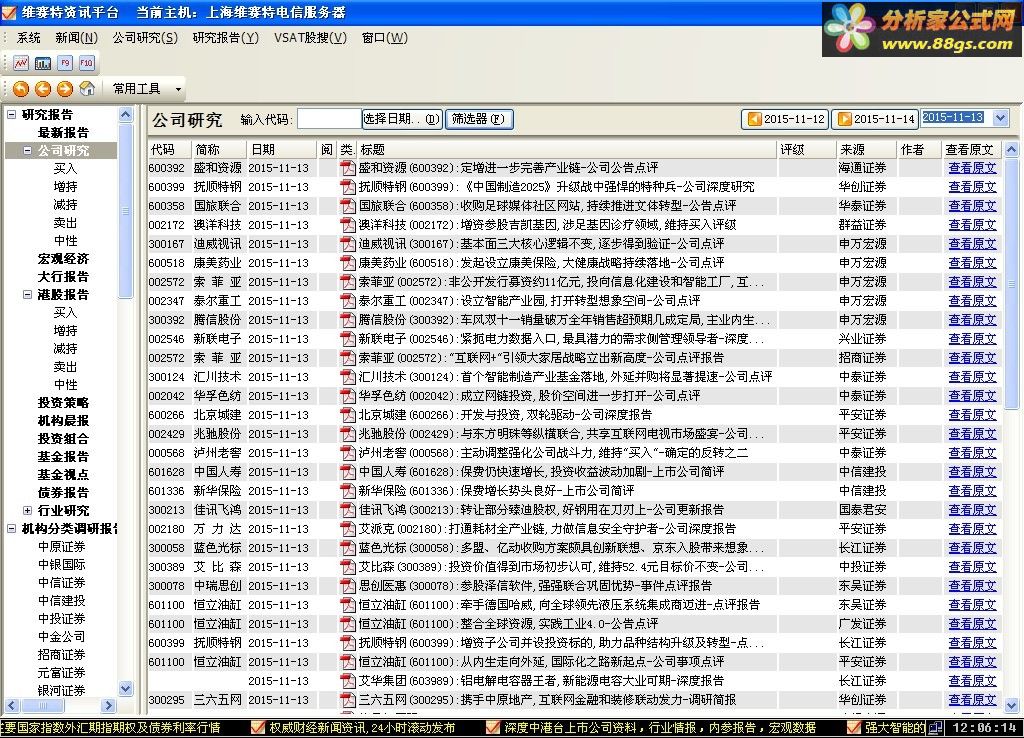Open PDF icon for 汇川技术 report
This screenshot has height=738, width=1024.
348,377
